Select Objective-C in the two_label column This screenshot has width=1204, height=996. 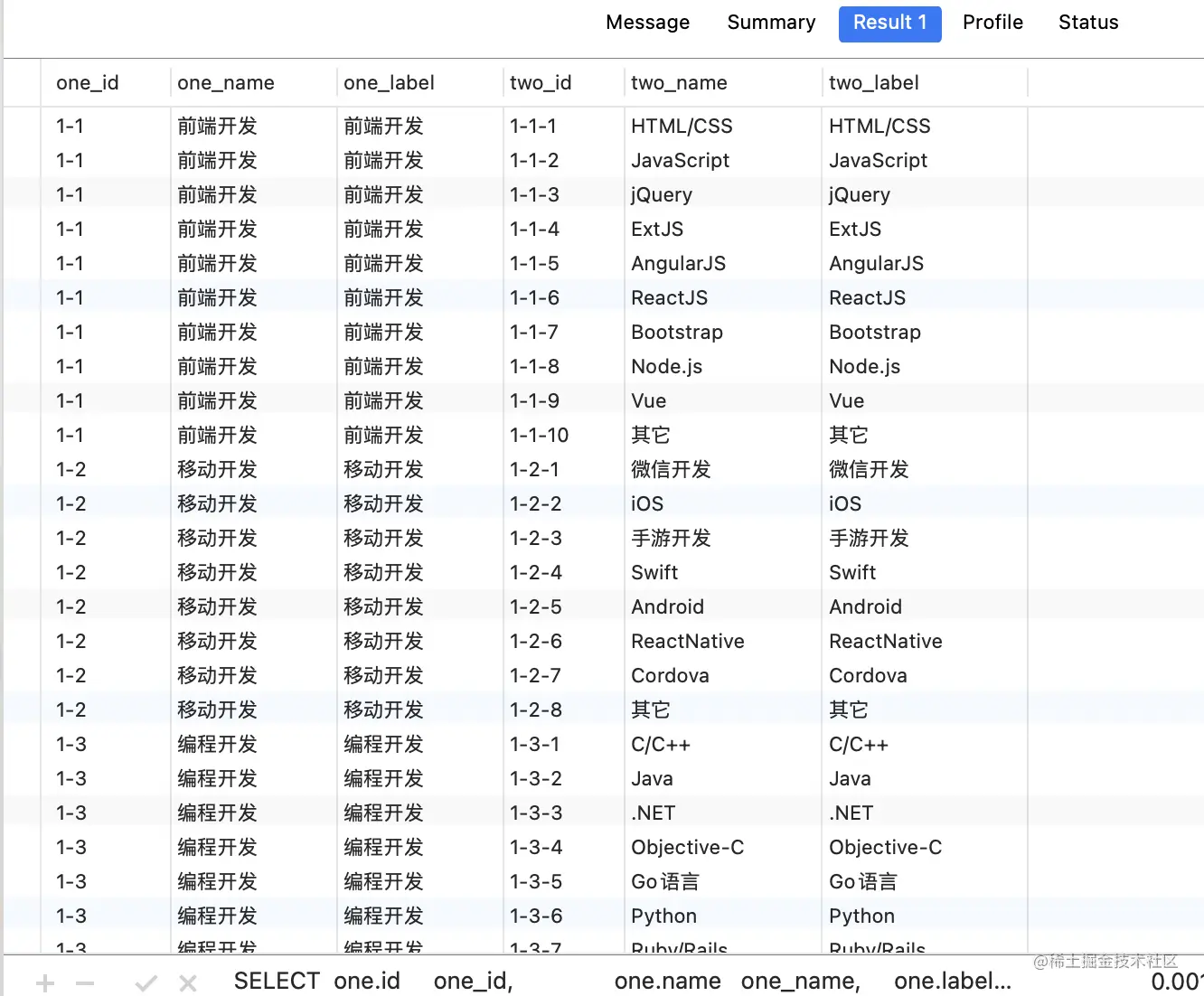(x=885, y=848)
